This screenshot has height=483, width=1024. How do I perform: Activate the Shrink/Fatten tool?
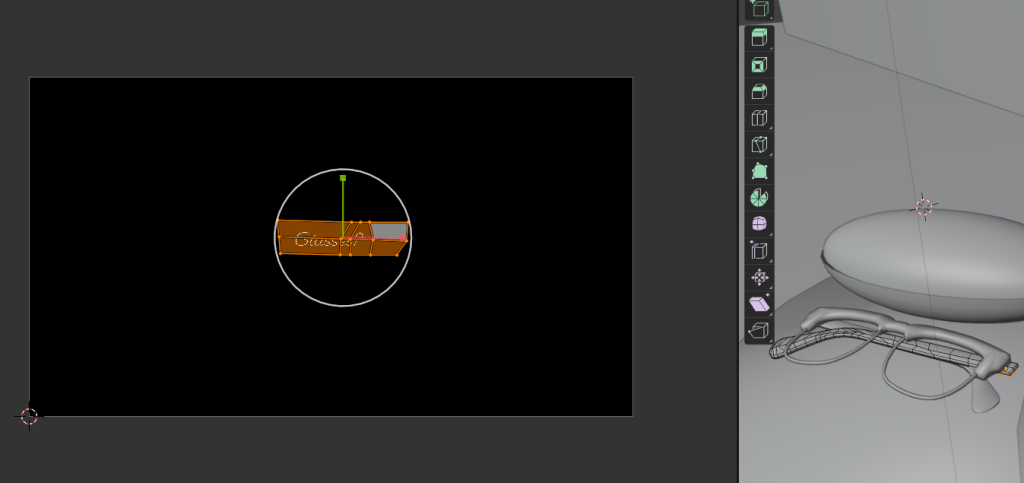click(759, 277)
